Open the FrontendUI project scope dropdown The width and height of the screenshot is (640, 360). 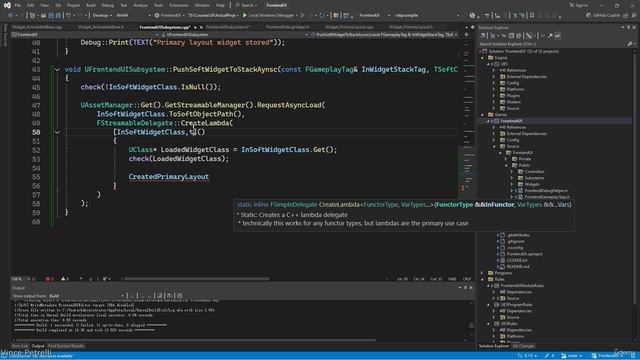85,35
